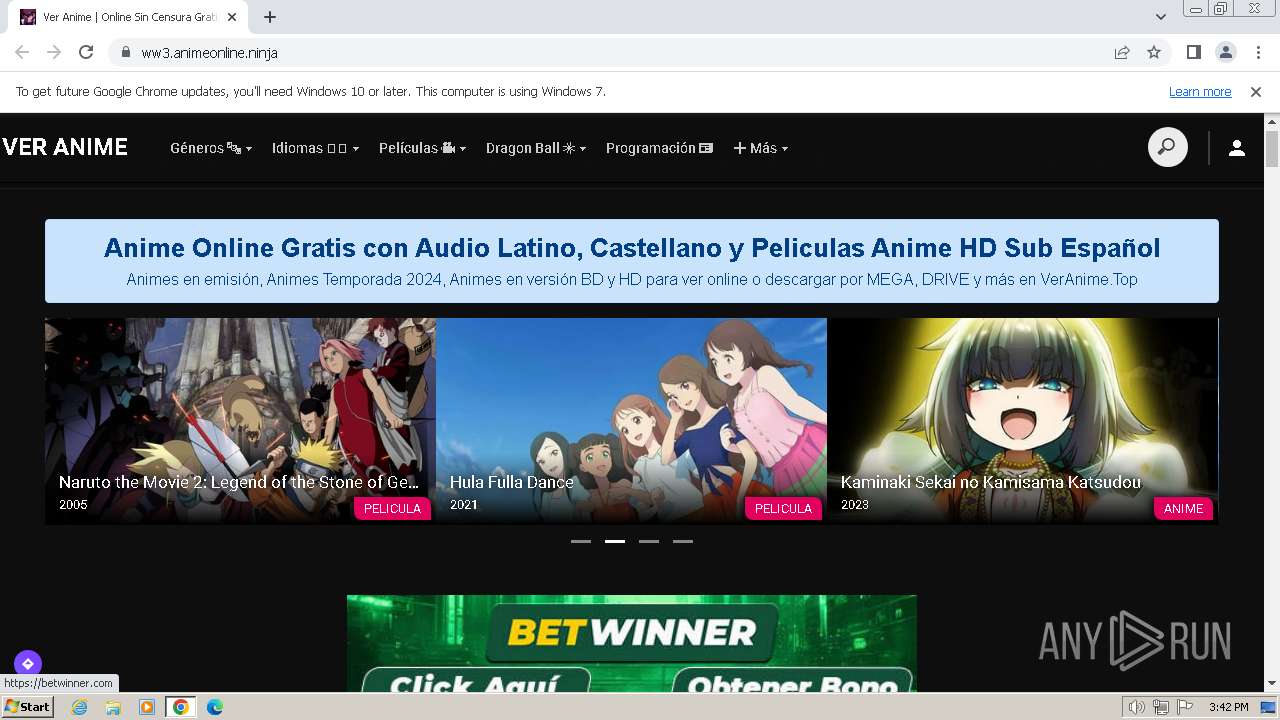Screen dimensions: 1280x720
Task: Expand the Idiomas dropdown menu
Action: tap(315, 148)
